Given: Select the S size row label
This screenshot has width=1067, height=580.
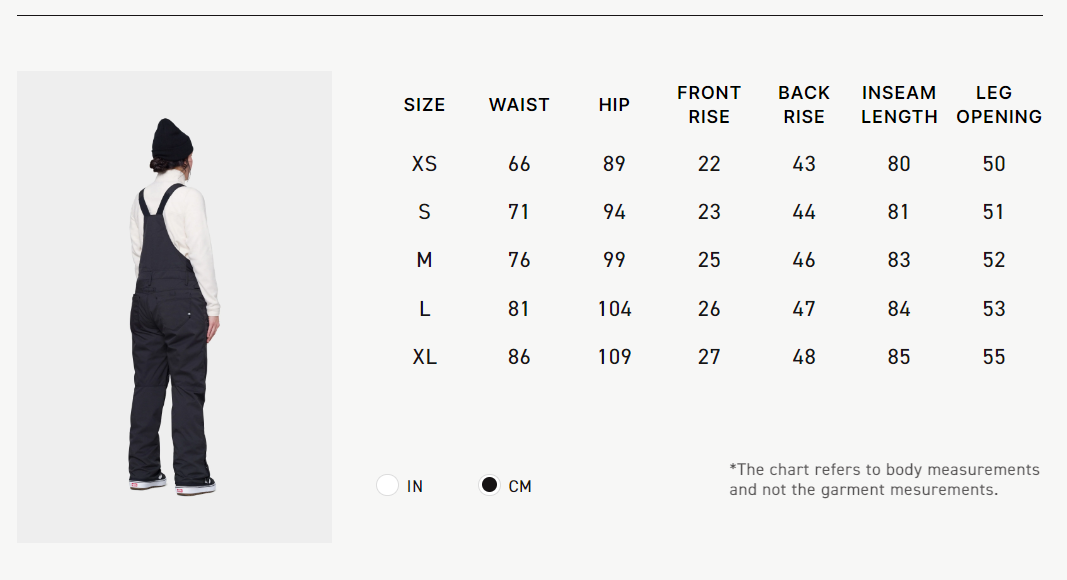Looking at the screenshot, I should point(424,212).
